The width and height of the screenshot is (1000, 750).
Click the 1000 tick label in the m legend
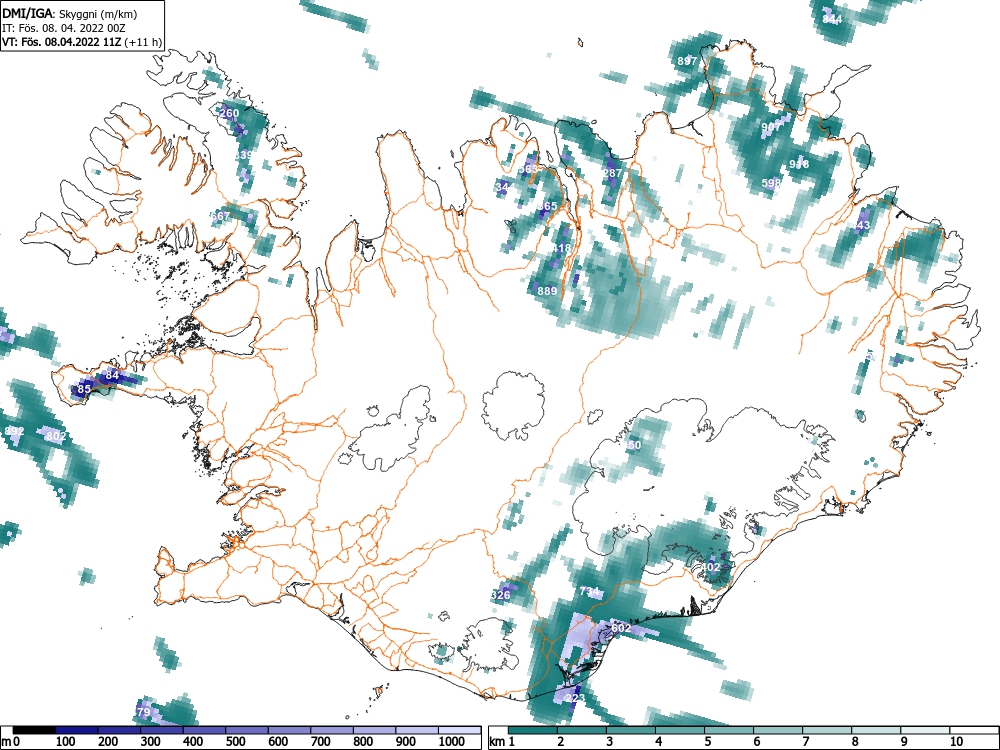pos(452,742)
